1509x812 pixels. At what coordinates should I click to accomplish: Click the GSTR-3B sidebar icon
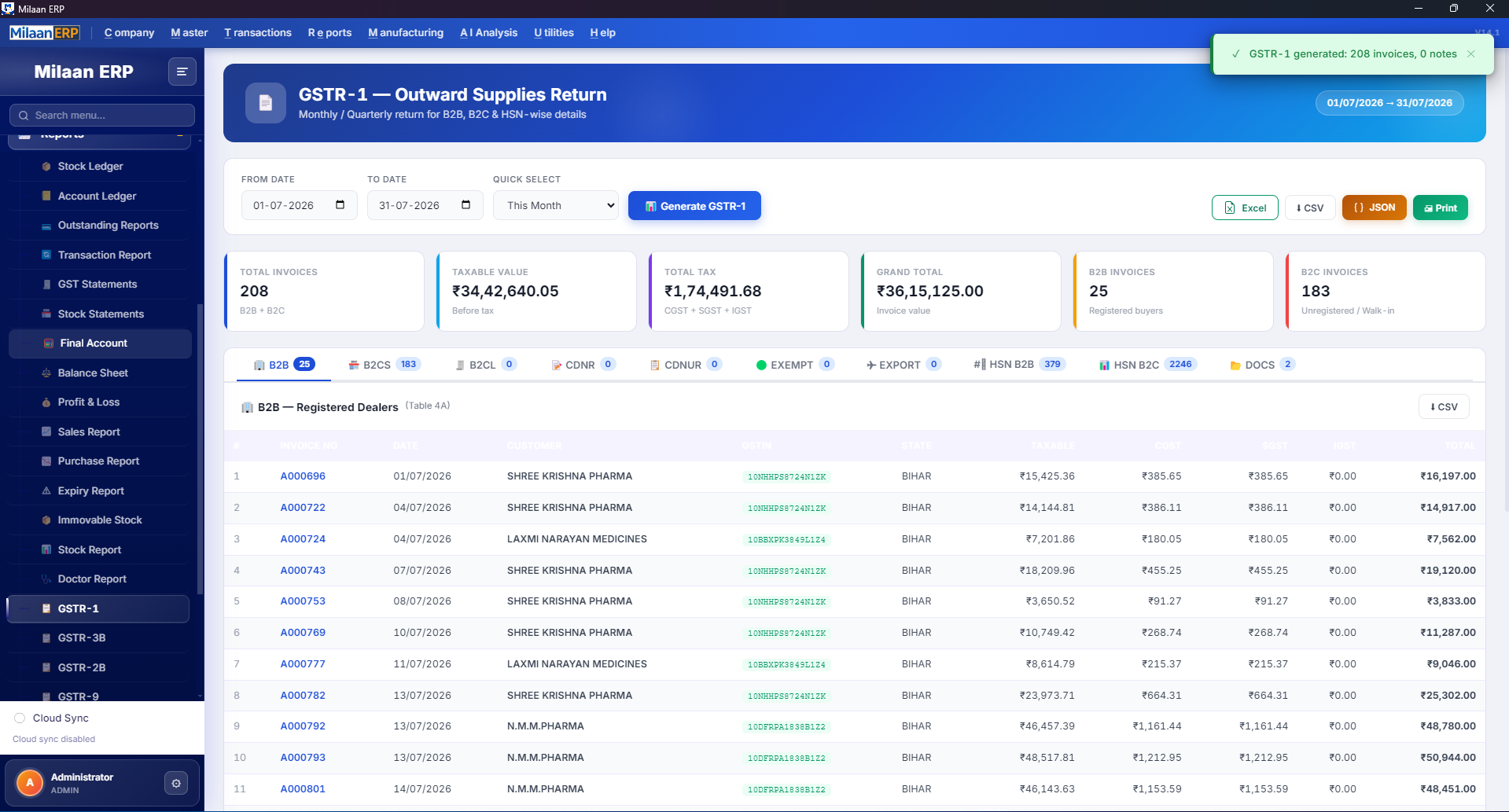coord(46,638)
